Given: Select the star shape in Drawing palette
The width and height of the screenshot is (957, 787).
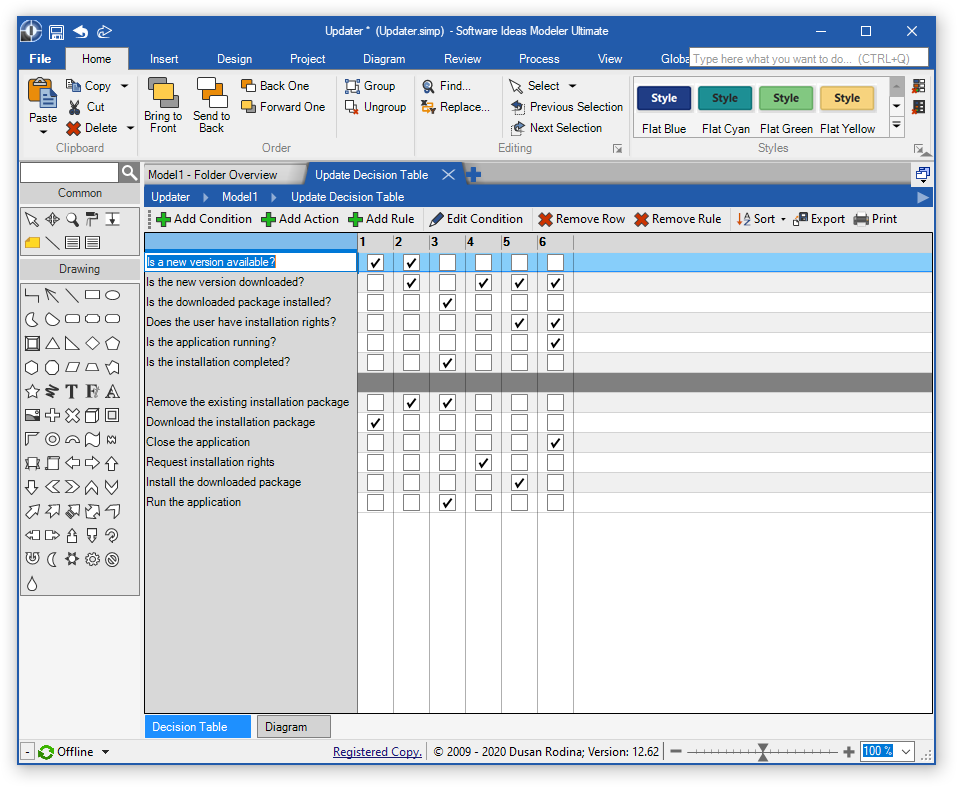Looking at the screenshot, I should click(32, 392).
